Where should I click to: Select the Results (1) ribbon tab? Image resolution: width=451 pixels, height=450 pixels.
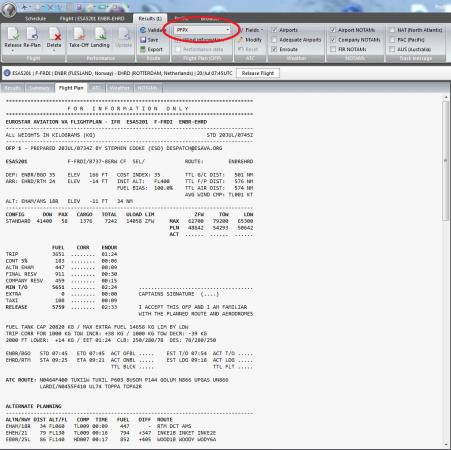[x=150, y=19]
